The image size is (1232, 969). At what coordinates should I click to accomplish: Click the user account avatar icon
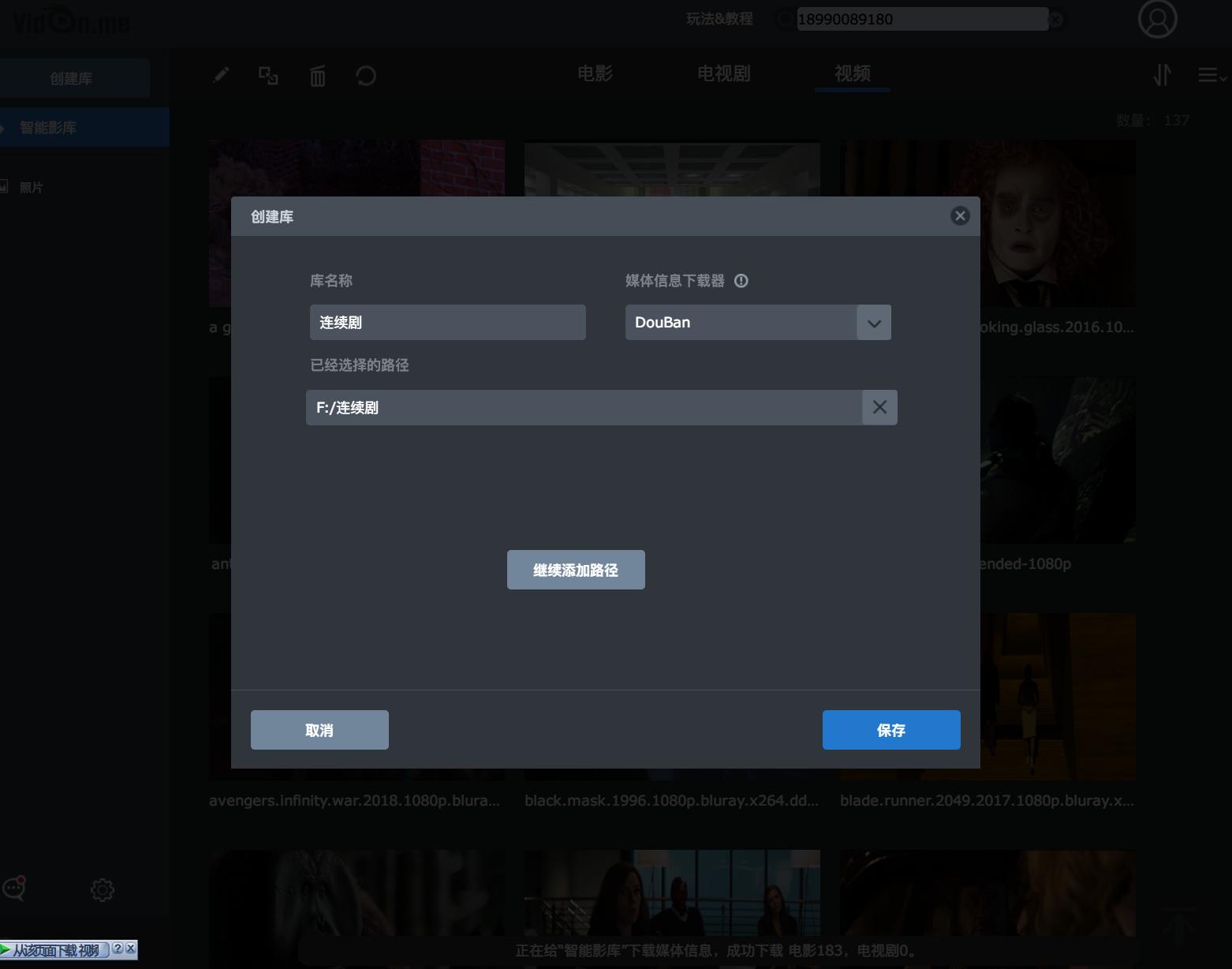[1158, 19]
